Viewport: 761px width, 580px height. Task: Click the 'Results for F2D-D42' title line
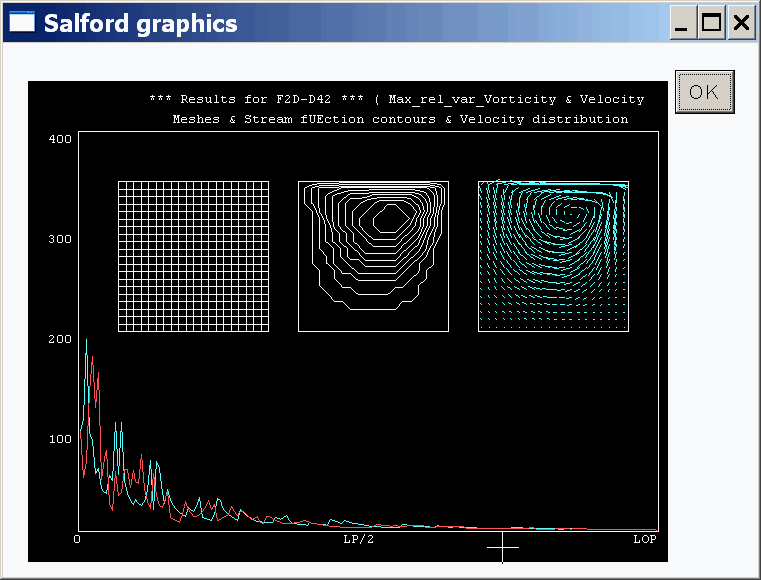(397, 99)
